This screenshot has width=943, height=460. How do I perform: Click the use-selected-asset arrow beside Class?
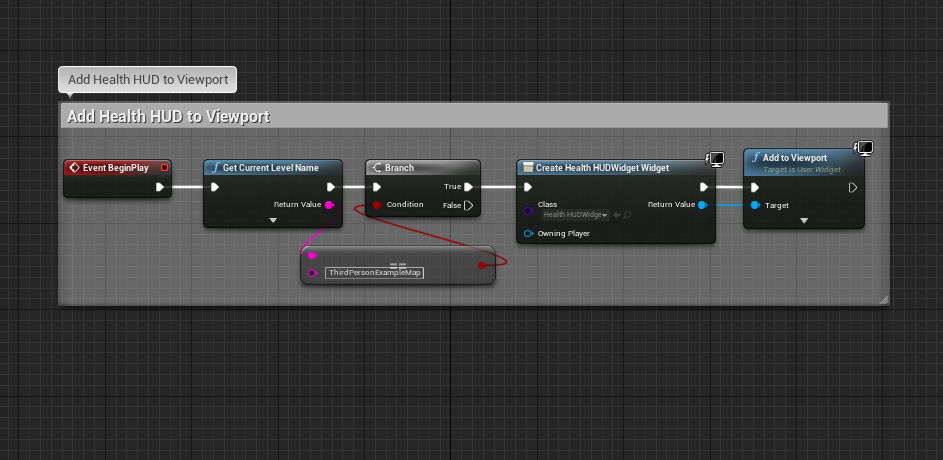coord(617,215)
